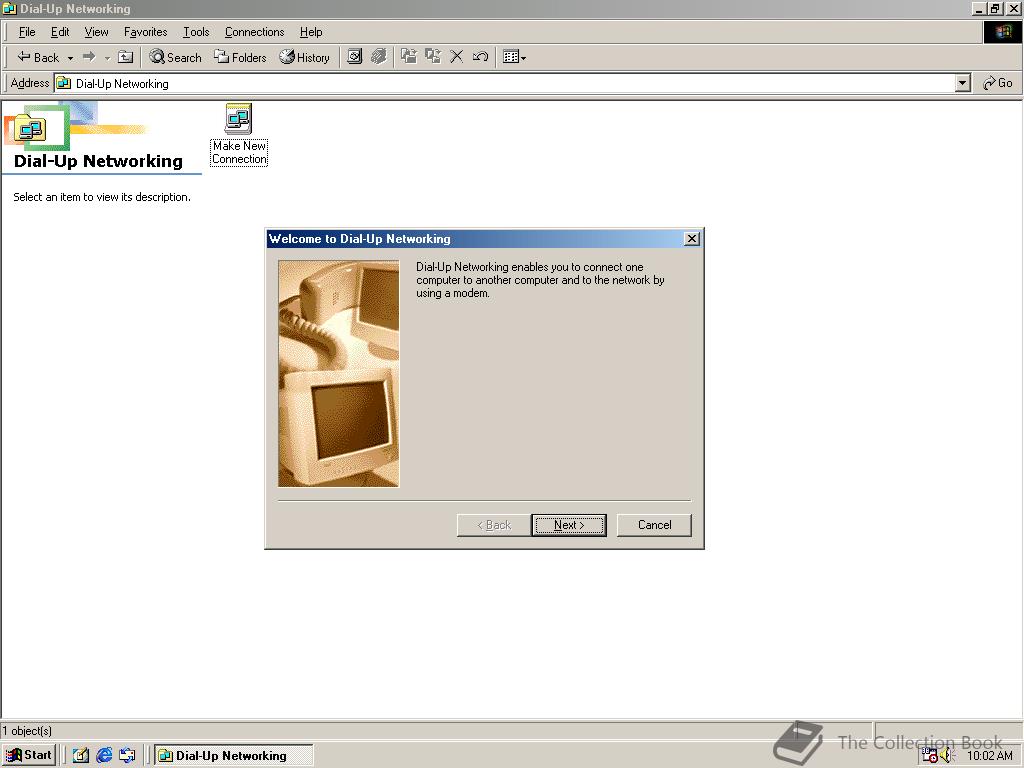The width and height of the screenshot is (1024, 768).
Task: Click the Delete X toolbar icon
Action: pos(456,57)
